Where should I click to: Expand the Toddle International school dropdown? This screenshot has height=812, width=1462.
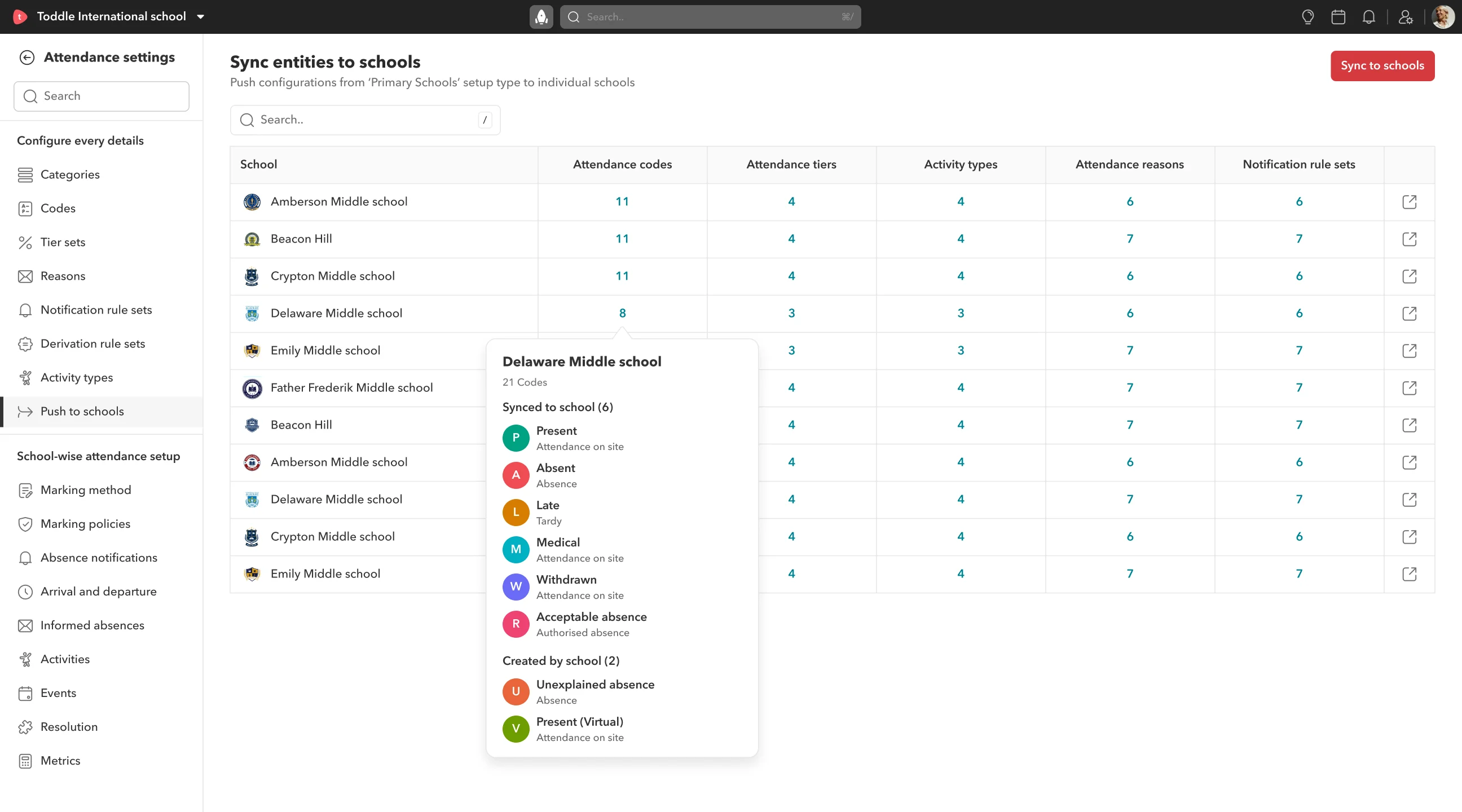(200, 17)
